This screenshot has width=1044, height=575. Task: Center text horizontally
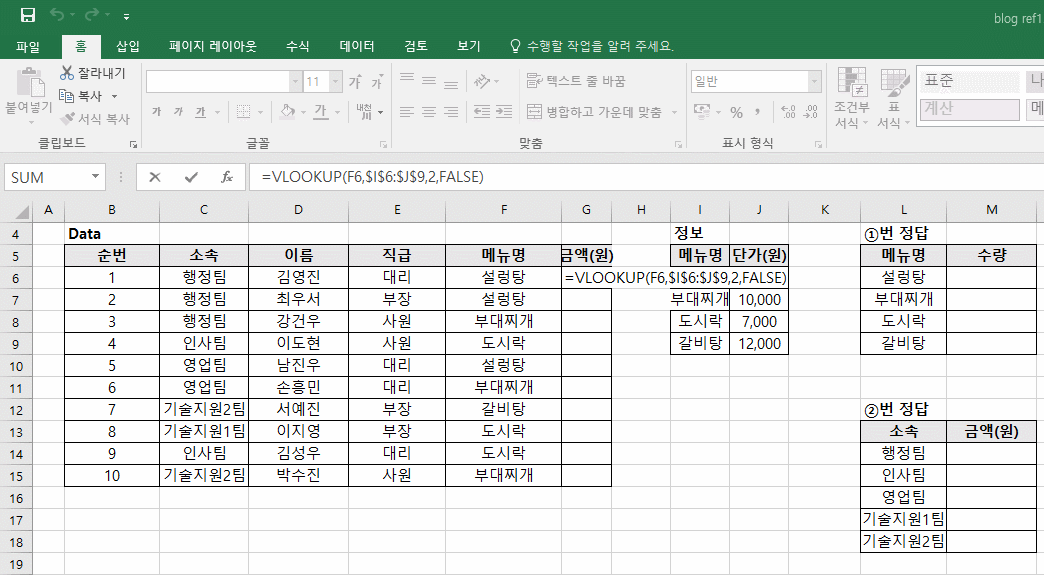429,111
